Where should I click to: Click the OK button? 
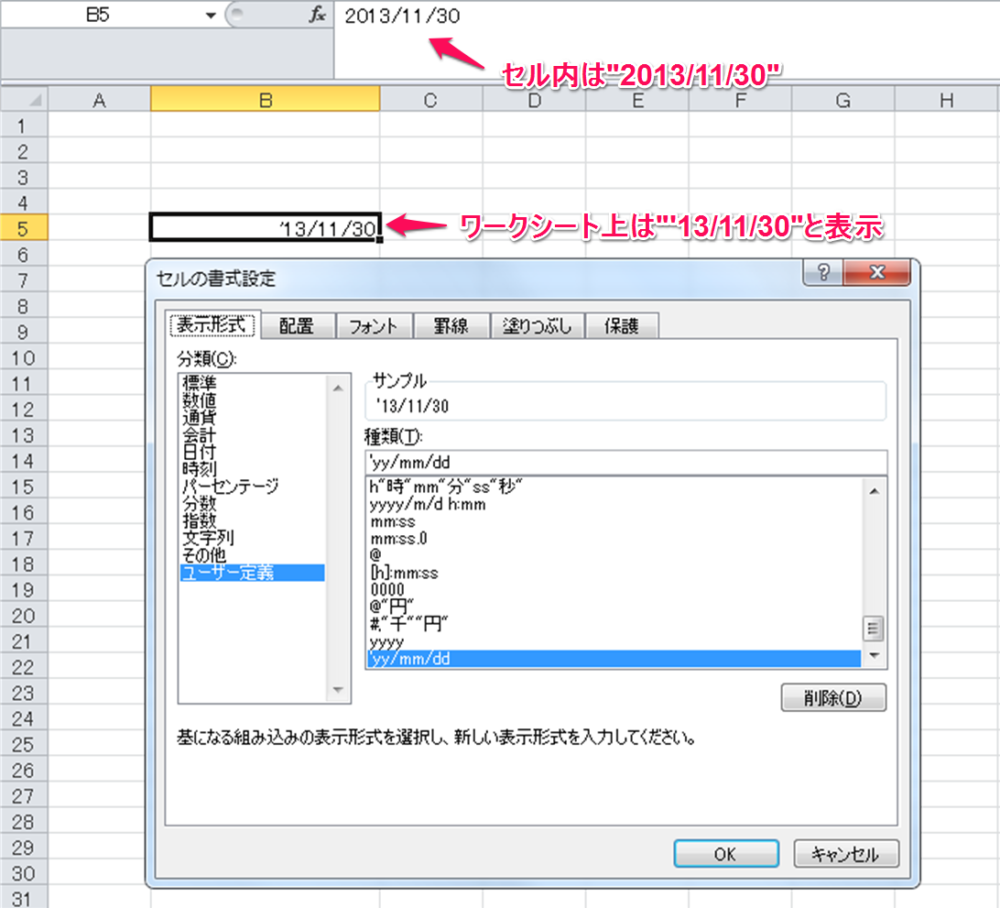coord(727,854)
